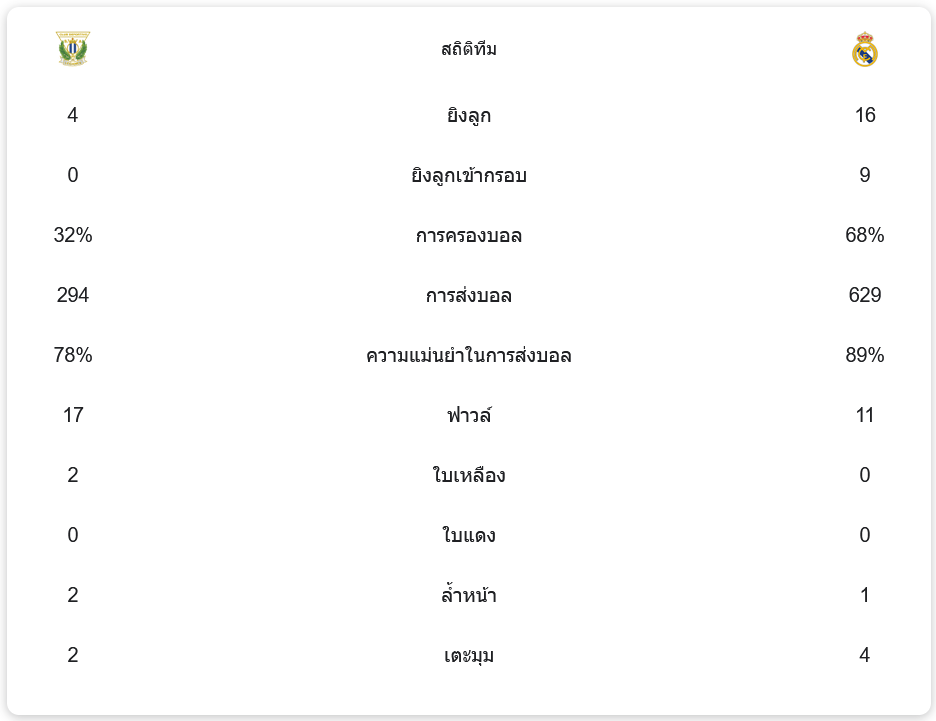Click the 68% possession value
936x721 pixels.
865,235
